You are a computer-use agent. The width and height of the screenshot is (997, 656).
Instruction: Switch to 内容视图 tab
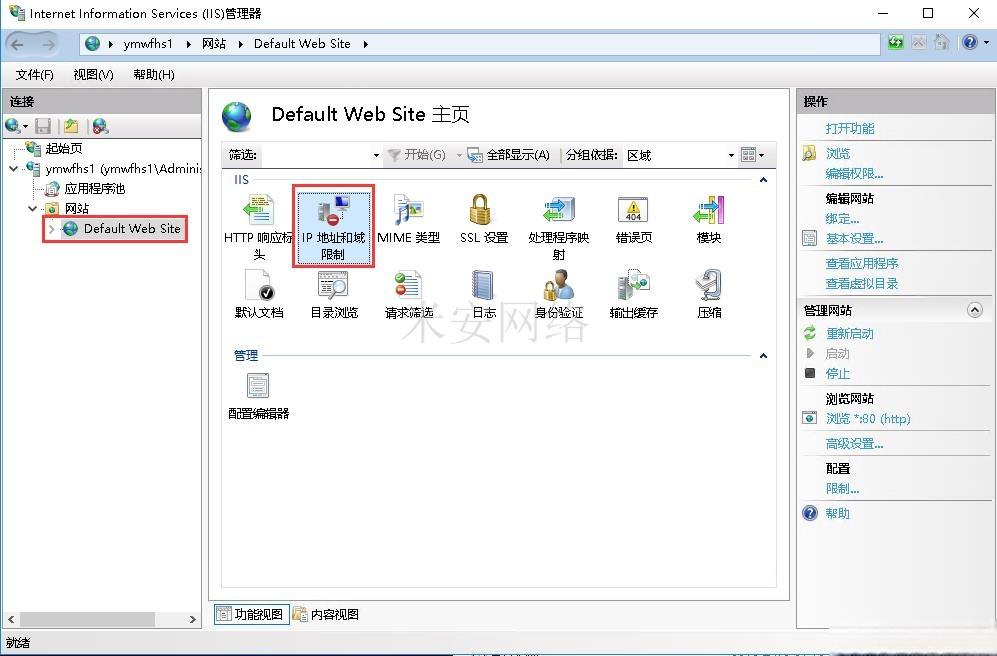click(x=326, y=614)
